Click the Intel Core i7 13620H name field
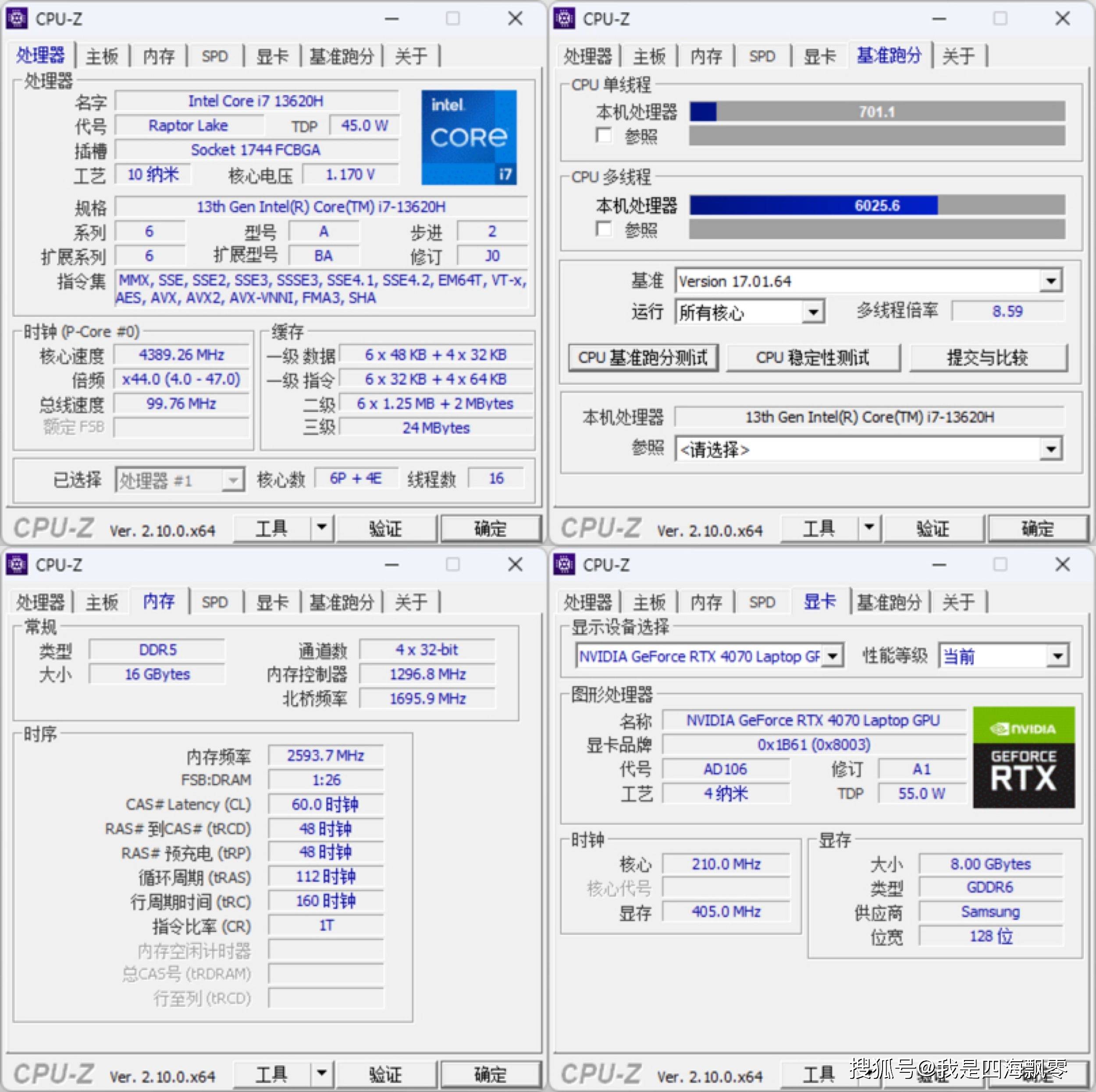 click(x=256, y=102)
